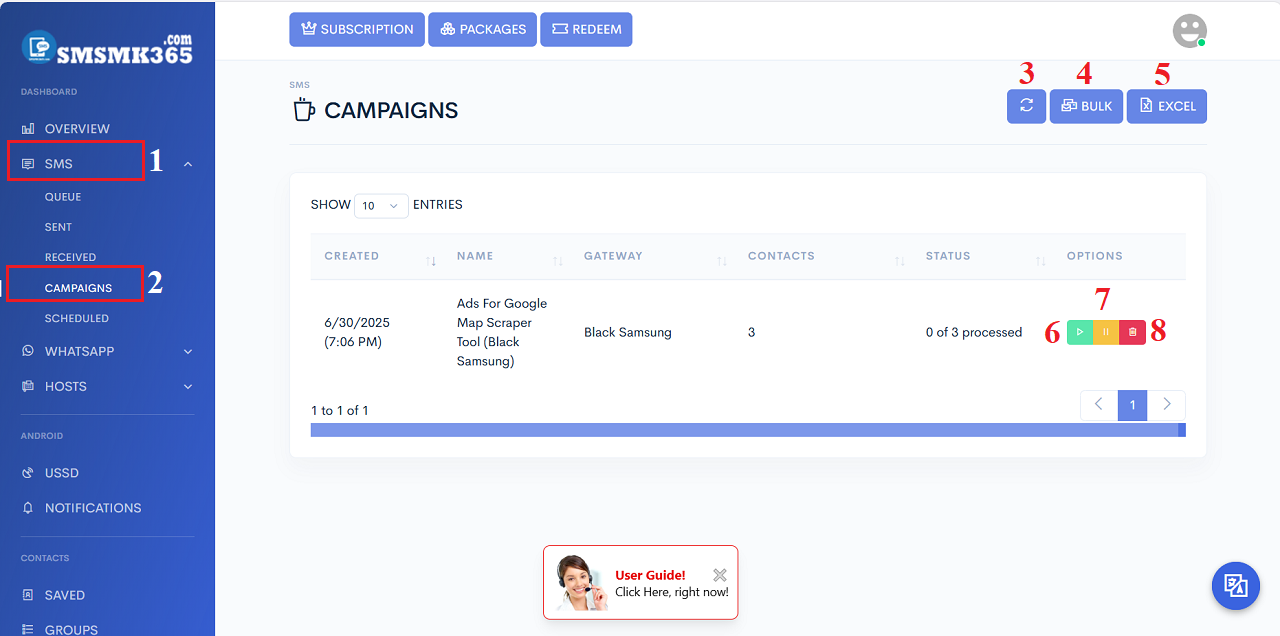Delete the campaign with red trash button
Screen dimensions: 1280x636
[x=1132, y=332]
